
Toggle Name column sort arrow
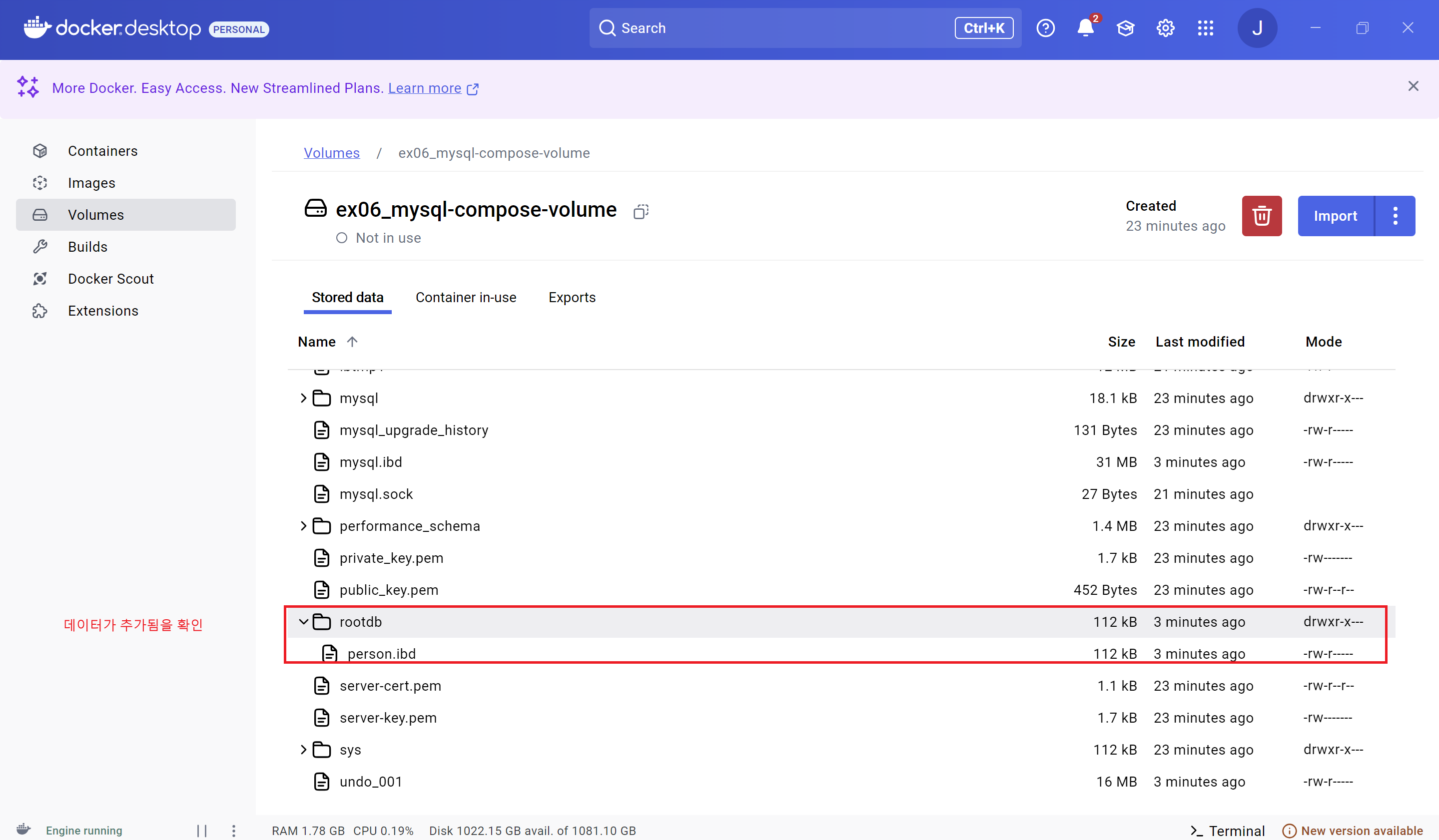(352, 341)
